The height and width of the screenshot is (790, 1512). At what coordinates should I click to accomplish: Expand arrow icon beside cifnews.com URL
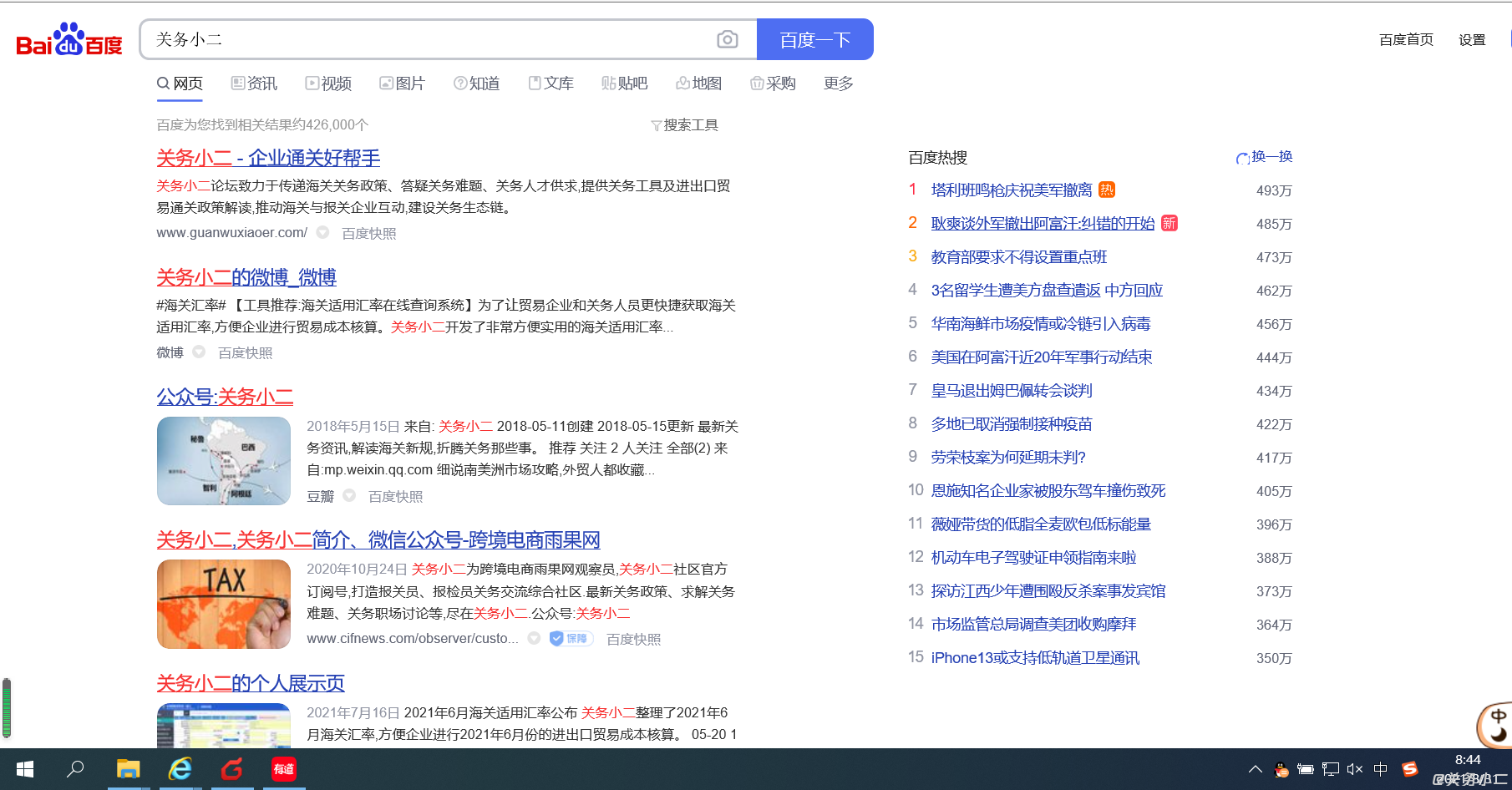[534, 639]
